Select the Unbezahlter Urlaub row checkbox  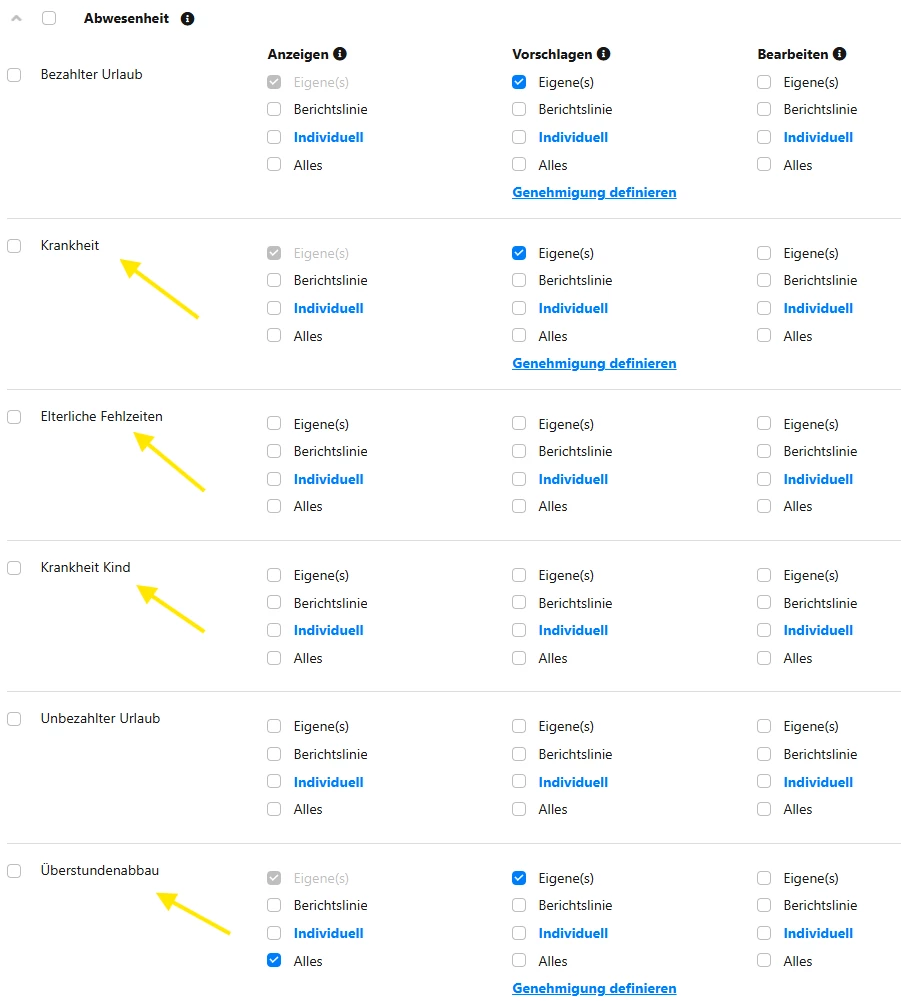pyautogui.click(x=14, y=719)
